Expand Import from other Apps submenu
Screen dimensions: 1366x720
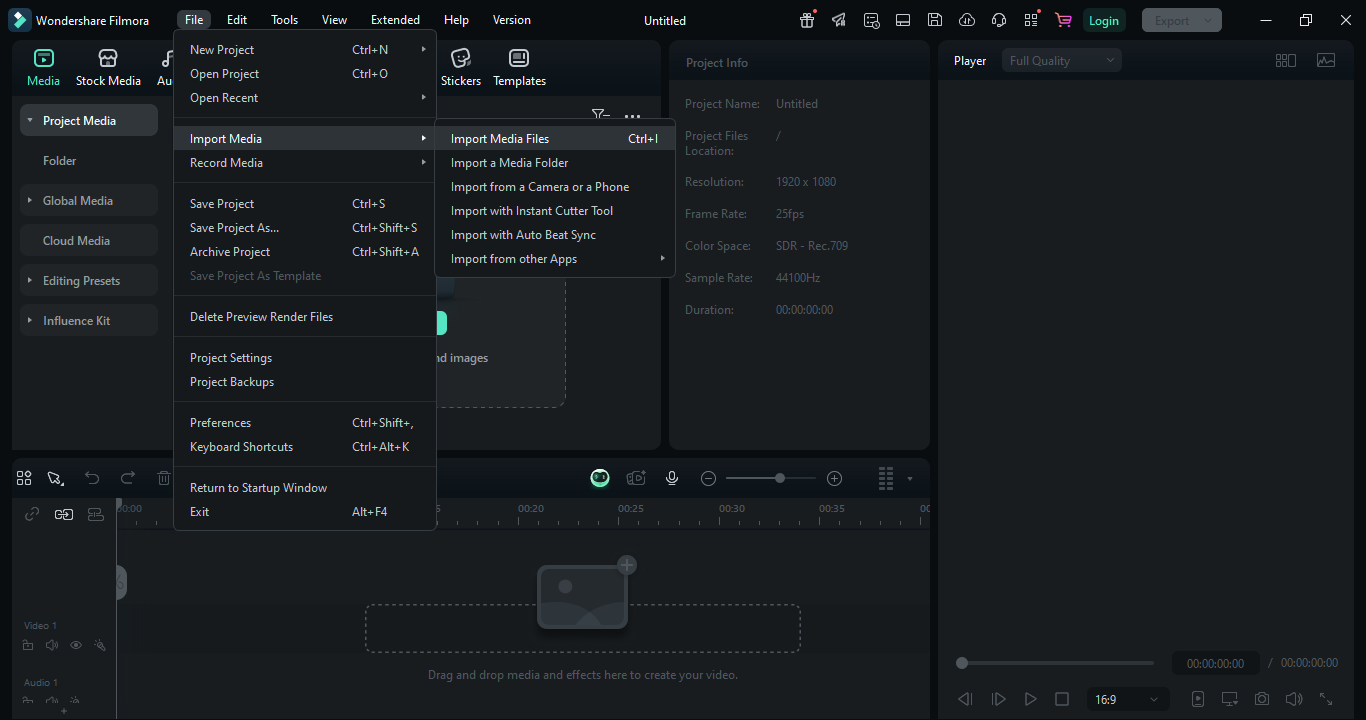pyautogui.click(x=555, y=258)
